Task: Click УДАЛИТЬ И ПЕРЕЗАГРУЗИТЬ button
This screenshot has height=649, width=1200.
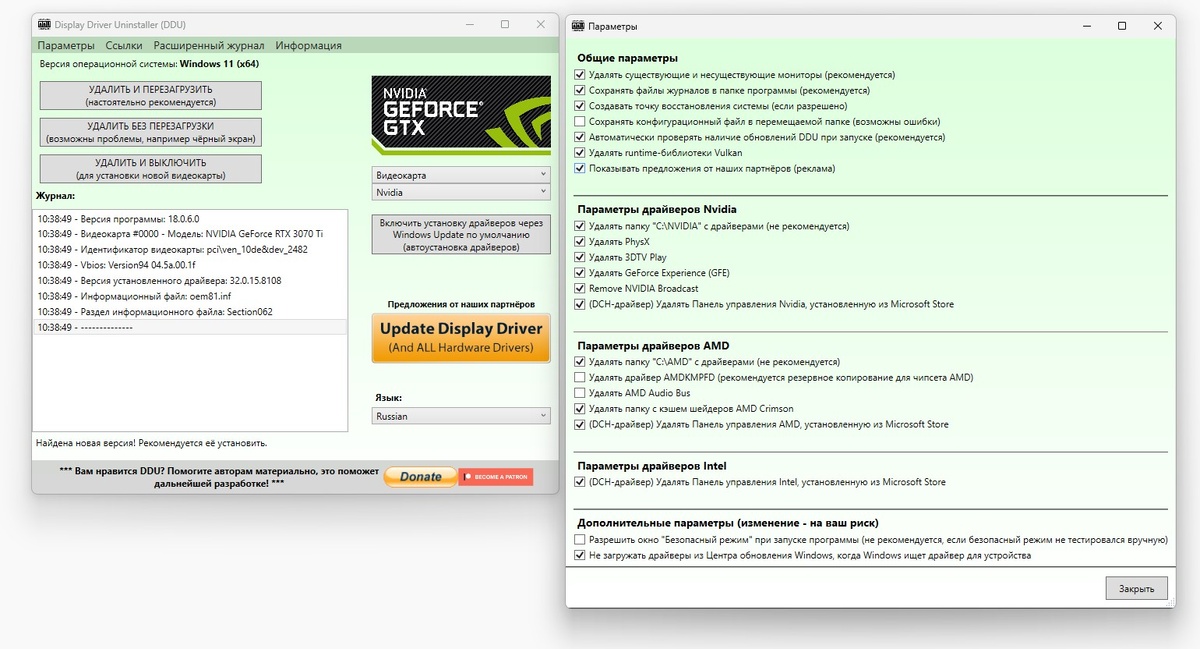Action: coord(151,95)
